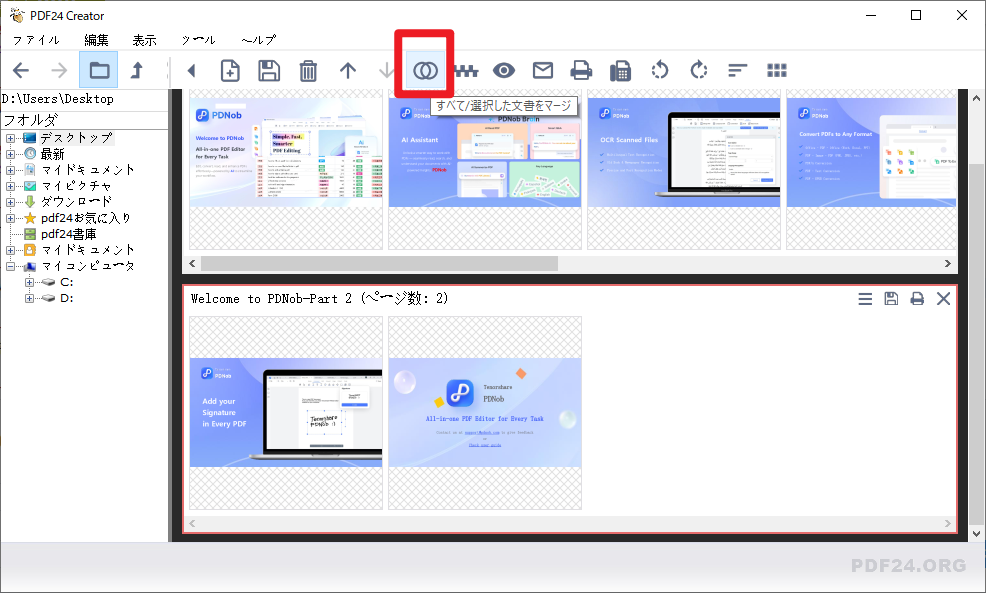Viewport: 986px width, 593px height.
Task: Close the Welcome to PDNob-Part 2 document
Action: pos(943,298)
